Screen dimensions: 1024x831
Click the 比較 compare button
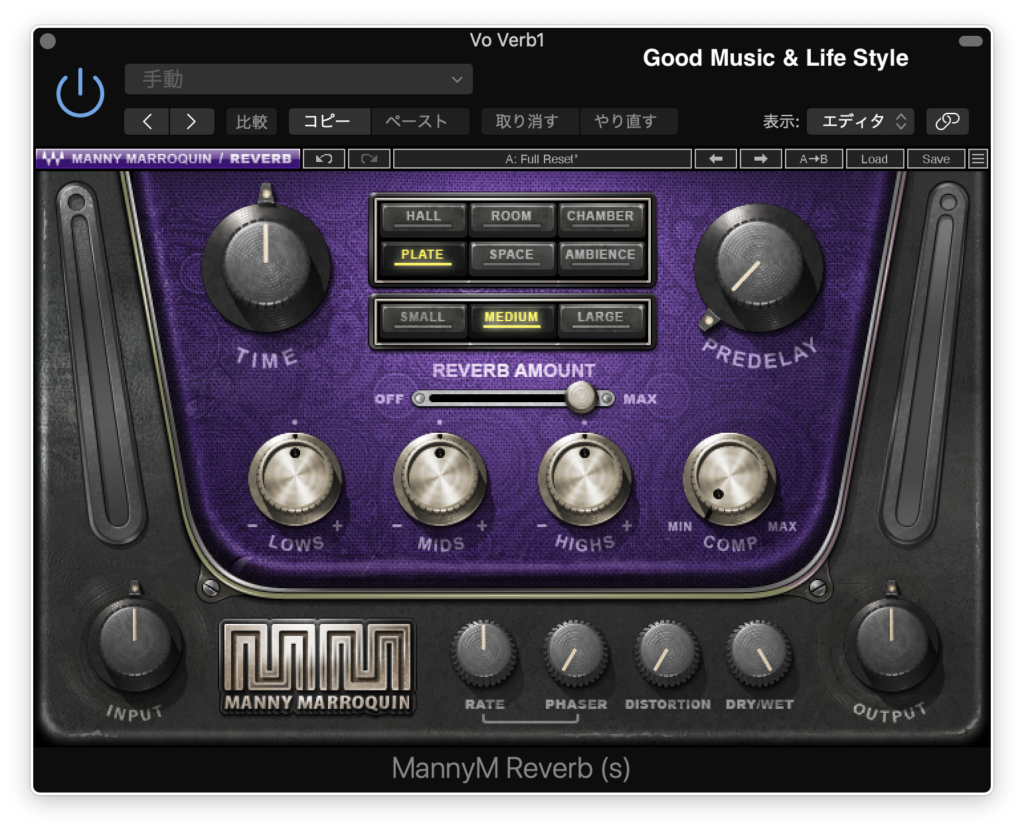click(x=252, y=122)
